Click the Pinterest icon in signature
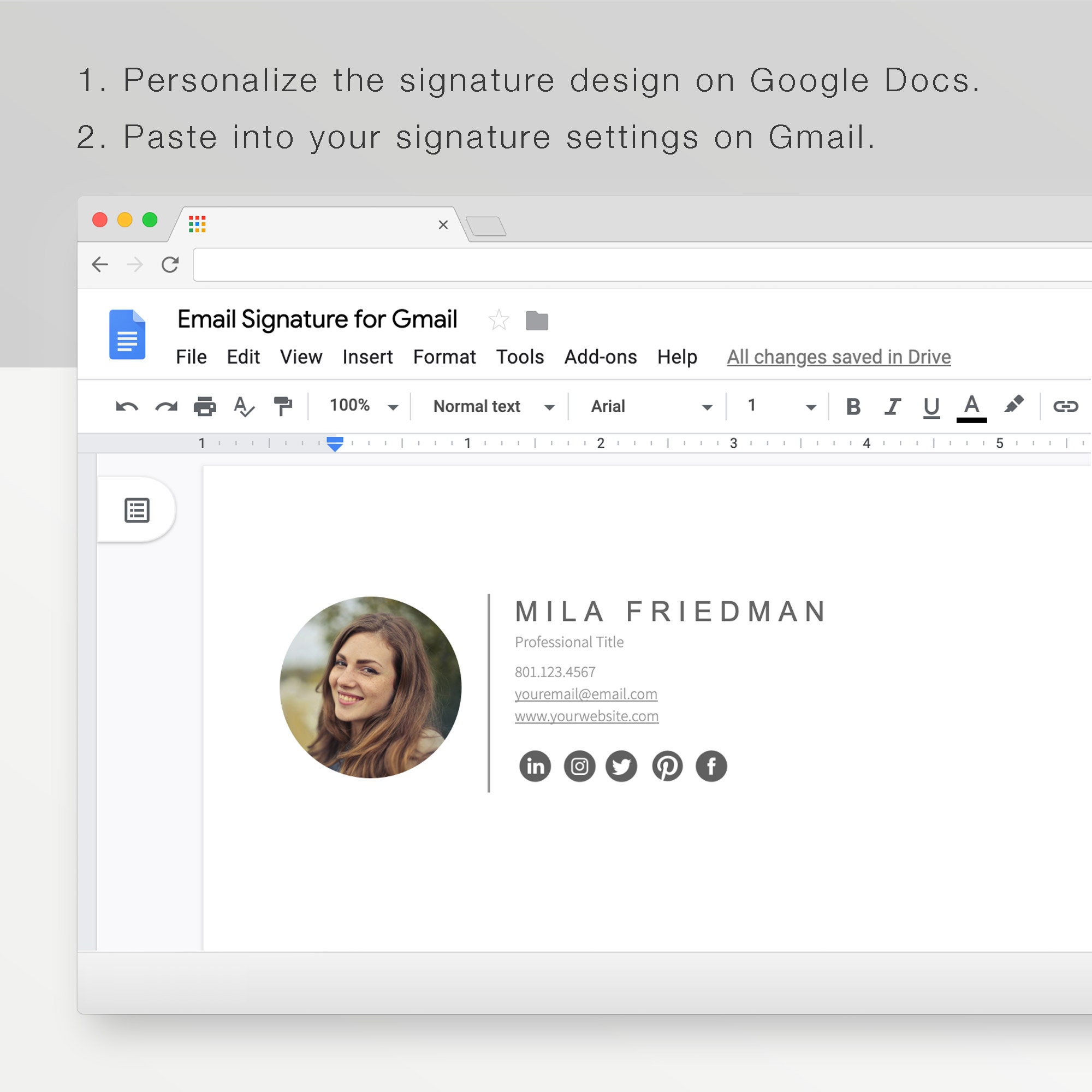 [x=667, y=767]
